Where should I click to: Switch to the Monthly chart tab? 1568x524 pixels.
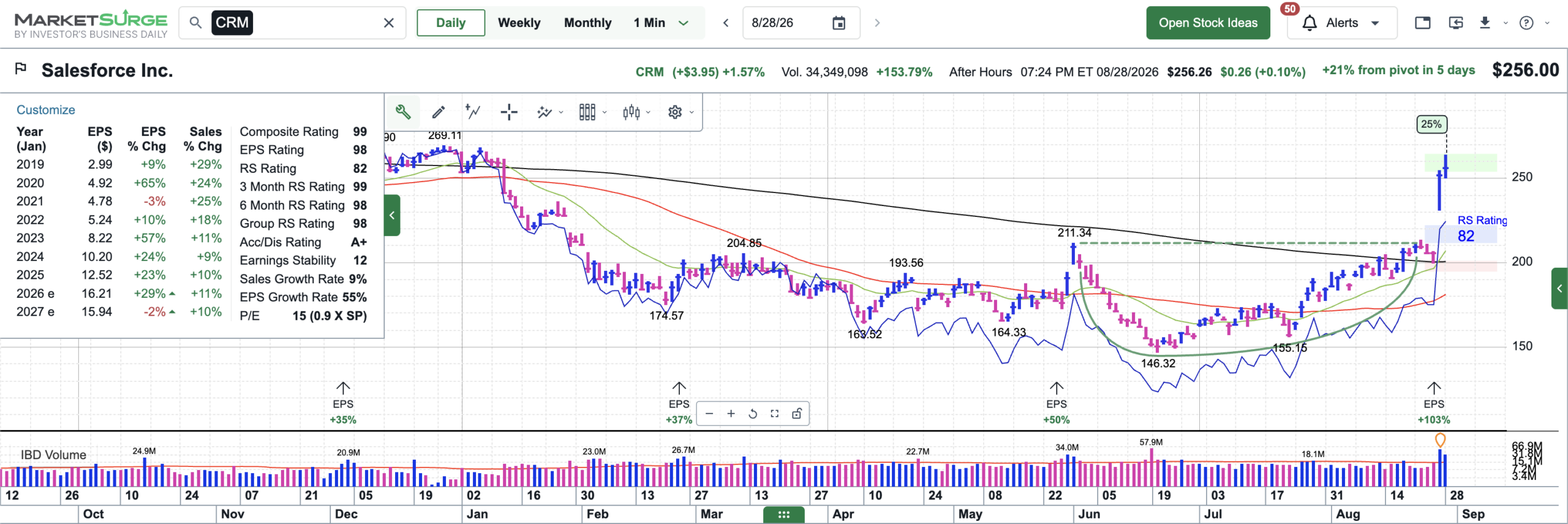tap(587, 23)
